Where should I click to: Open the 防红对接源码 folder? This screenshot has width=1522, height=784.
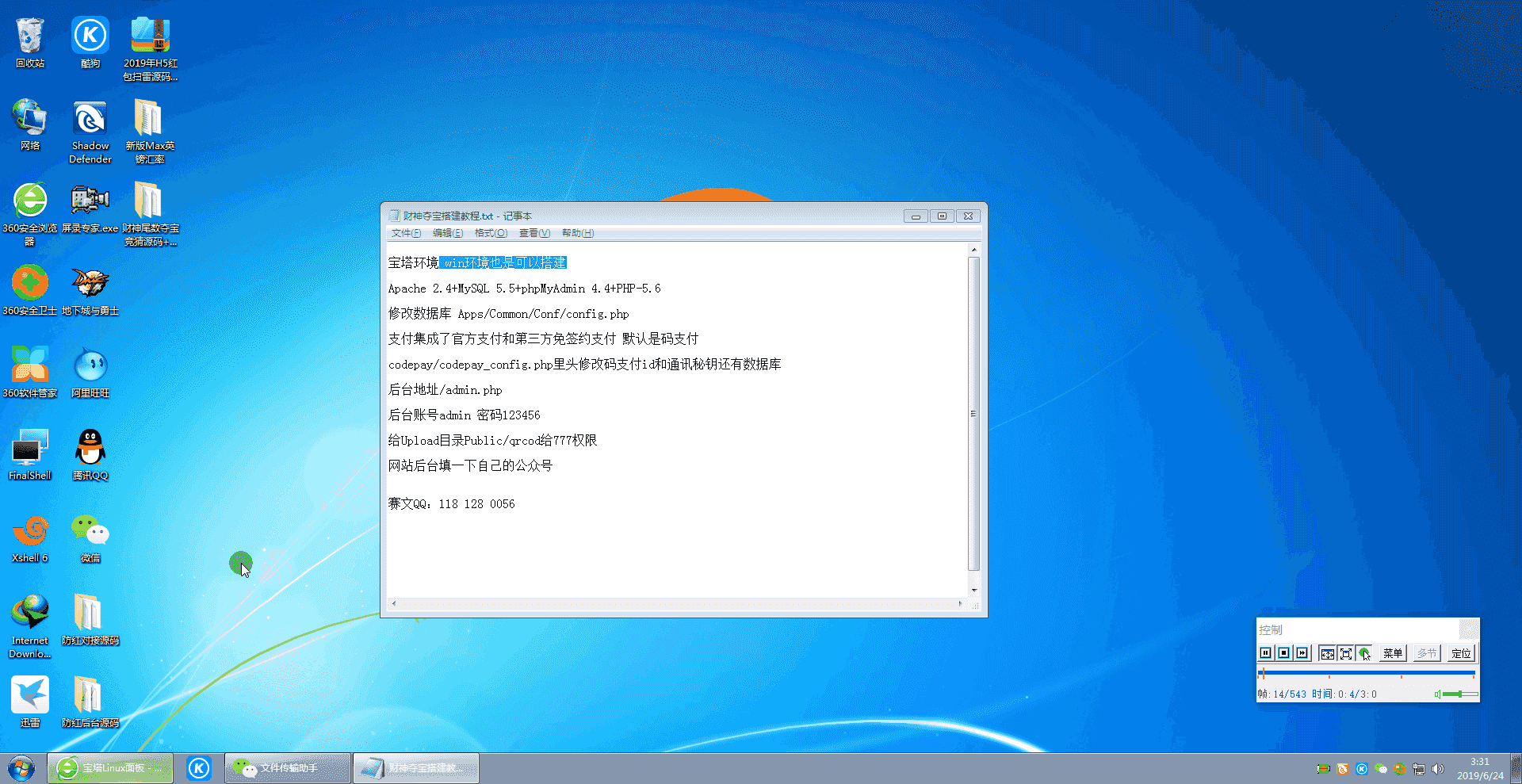click(x=90, y=619)
